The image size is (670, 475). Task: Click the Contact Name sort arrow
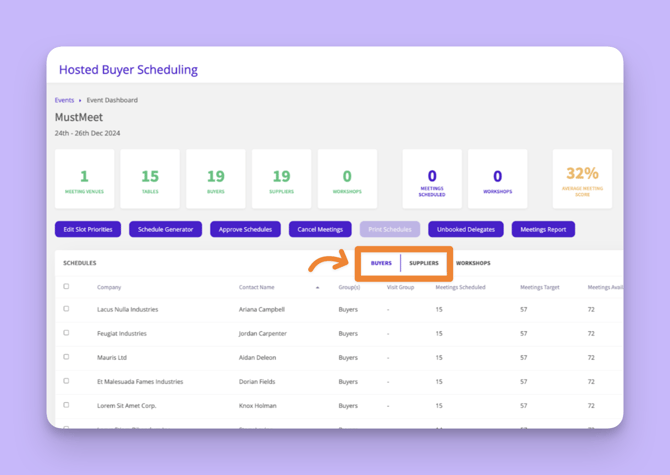[317, 287]
